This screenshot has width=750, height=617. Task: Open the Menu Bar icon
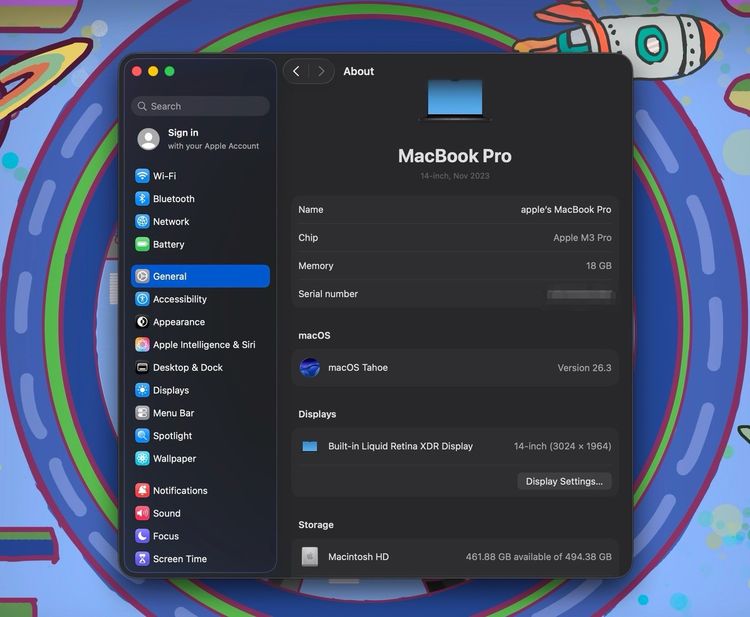click(x=142, y=413)
